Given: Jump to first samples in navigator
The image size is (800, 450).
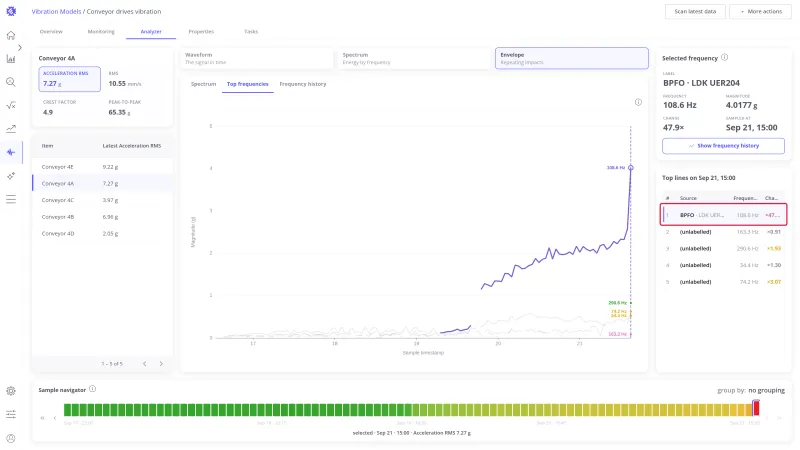Looking at the screenshot, I should point(42,418).
